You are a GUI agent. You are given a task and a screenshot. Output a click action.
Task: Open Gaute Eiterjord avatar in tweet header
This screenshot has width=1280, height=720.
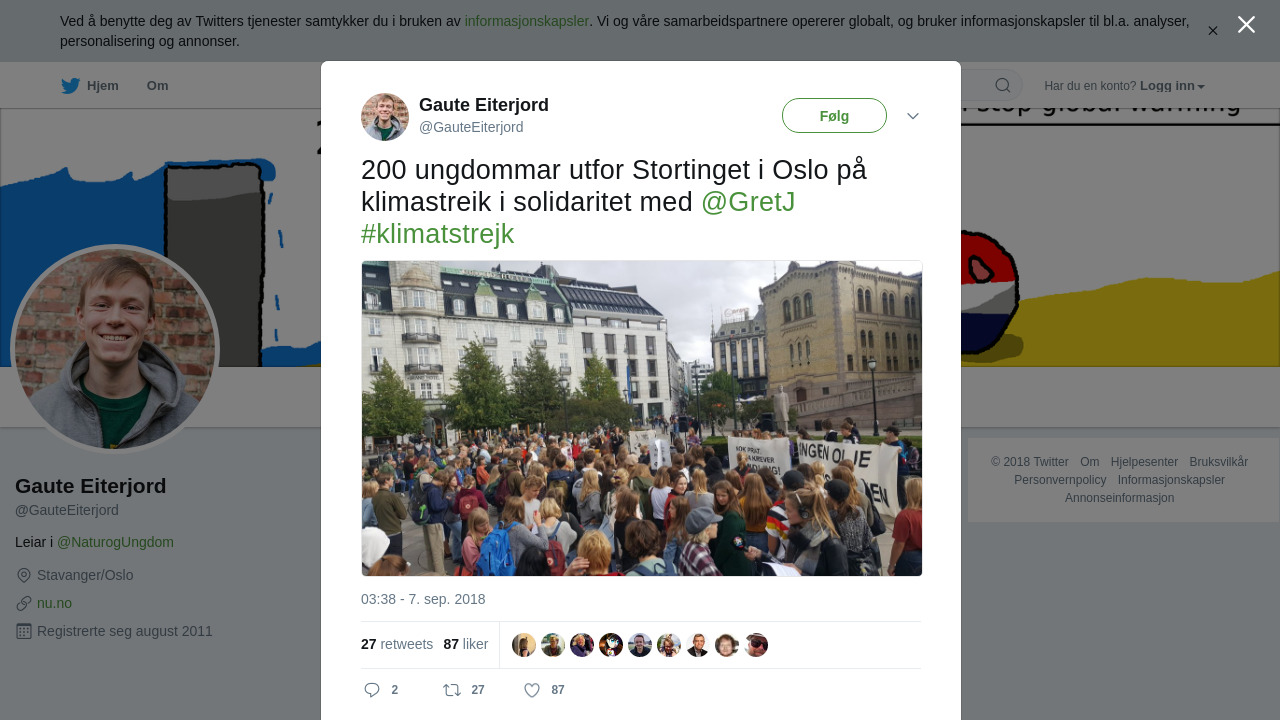click(385, 117)
